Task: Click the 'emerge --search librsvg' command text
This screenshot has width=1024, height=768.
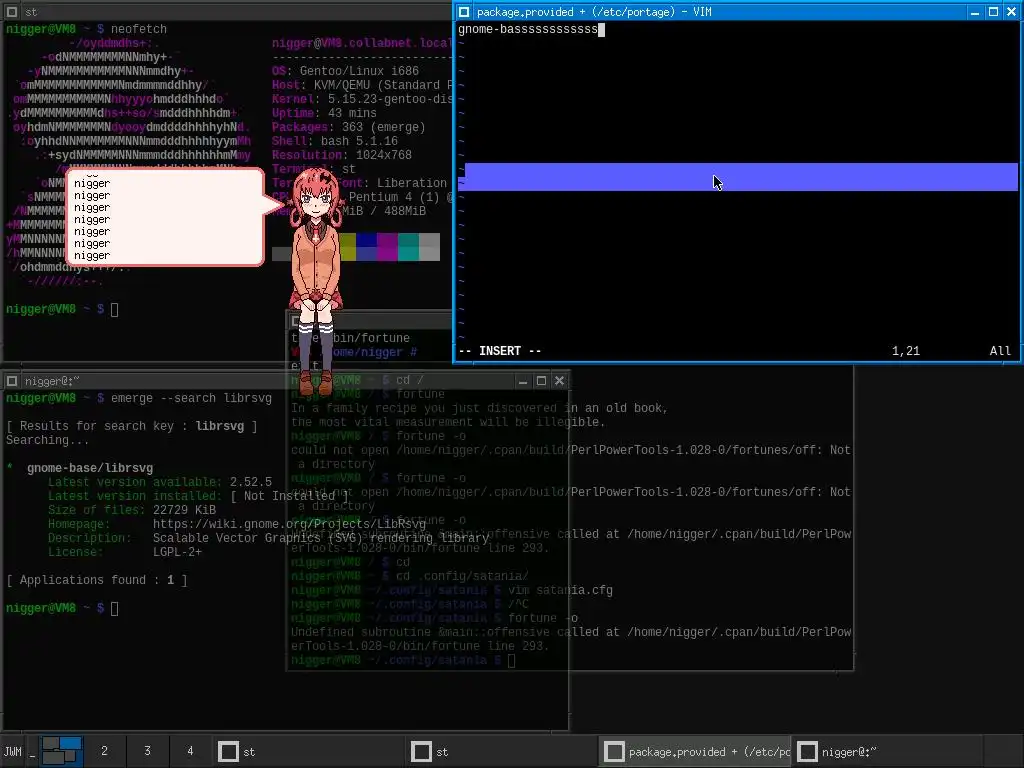Action: (191, 398)
